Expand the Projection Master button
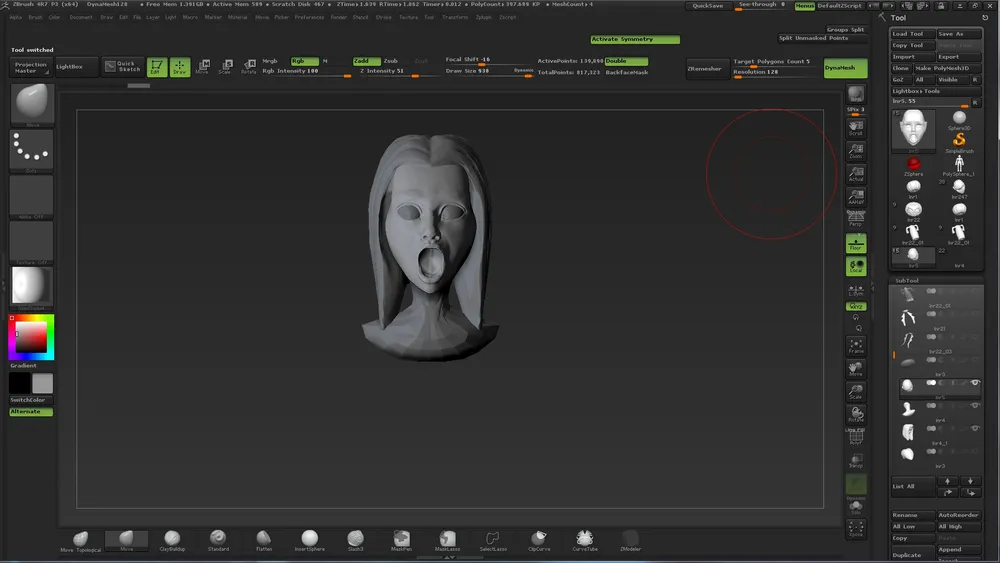This screenshot has width=1000, height=563. [x=30, y=67]
